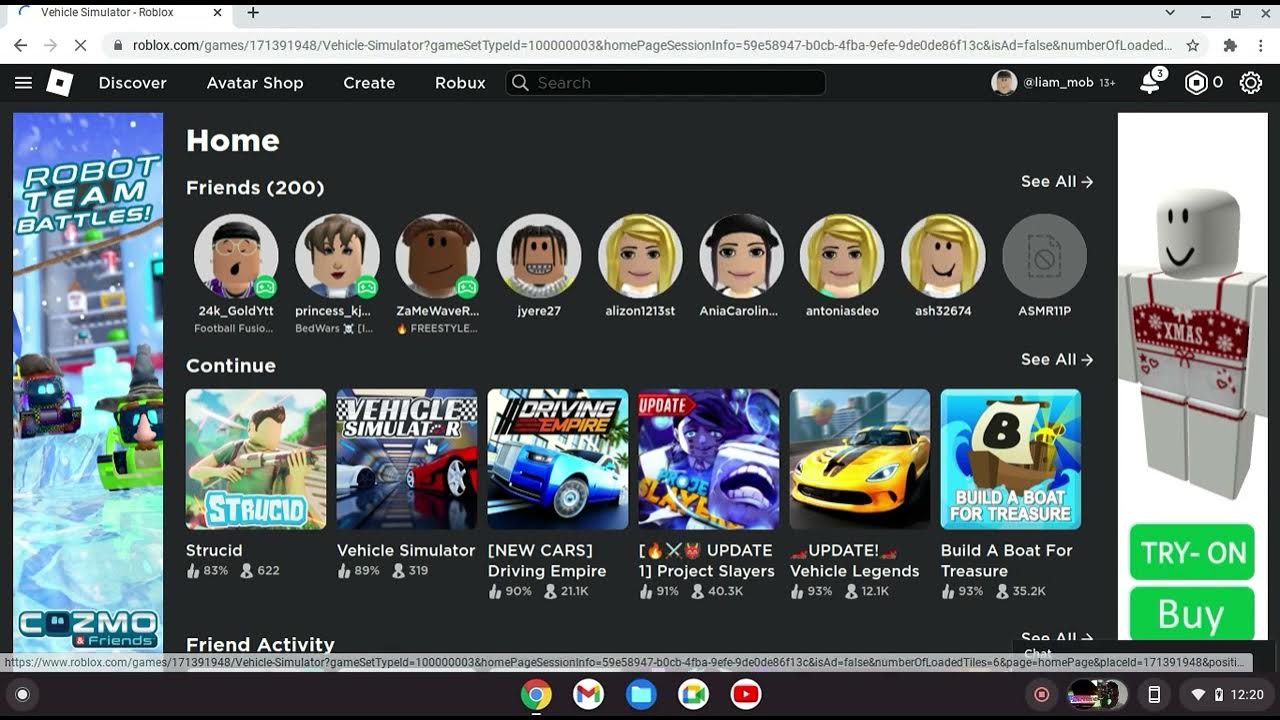Open princess_kj friend avatar

point(337,256)
